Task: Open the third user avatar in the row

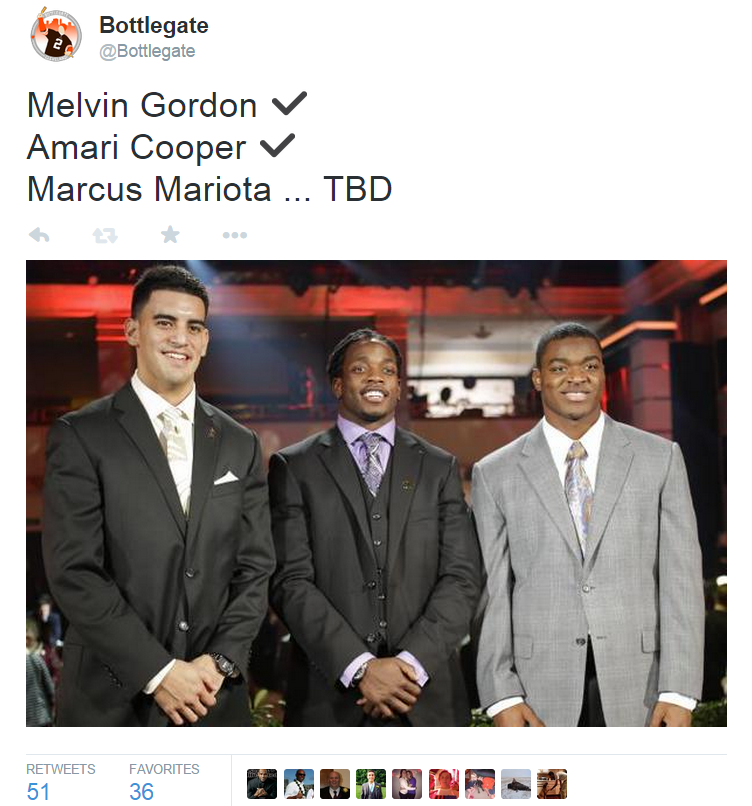Action: (335, 784)
